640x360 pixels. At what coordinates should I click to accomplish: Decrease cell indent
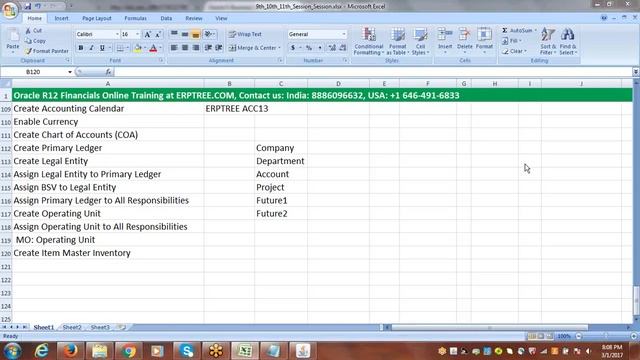point(208,48)
